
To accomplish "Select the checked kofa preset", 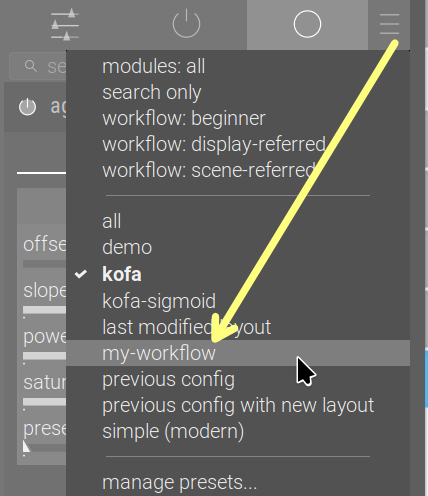I will (122, 275).
